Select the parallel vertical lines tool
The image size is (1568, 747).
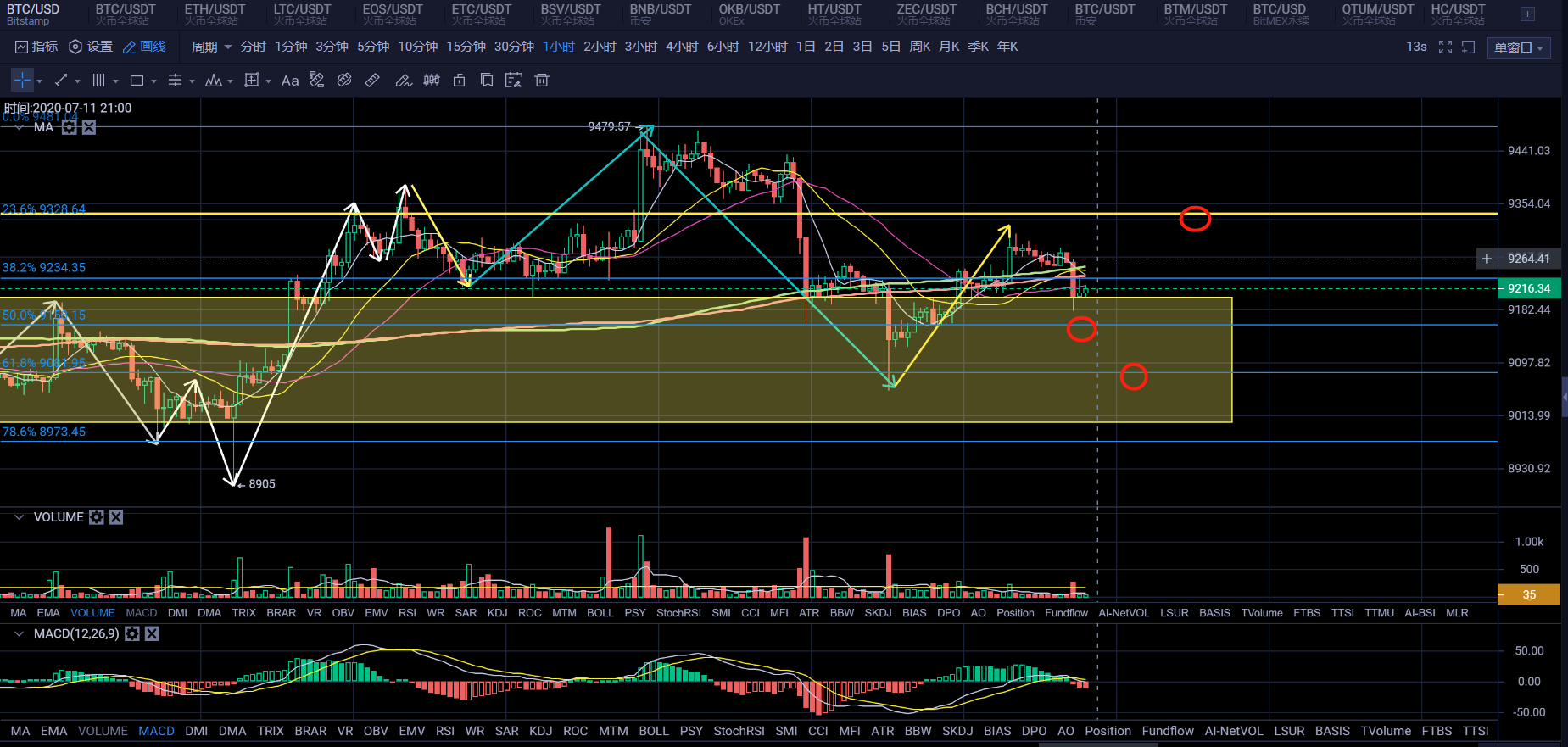[x=98, y=81]
